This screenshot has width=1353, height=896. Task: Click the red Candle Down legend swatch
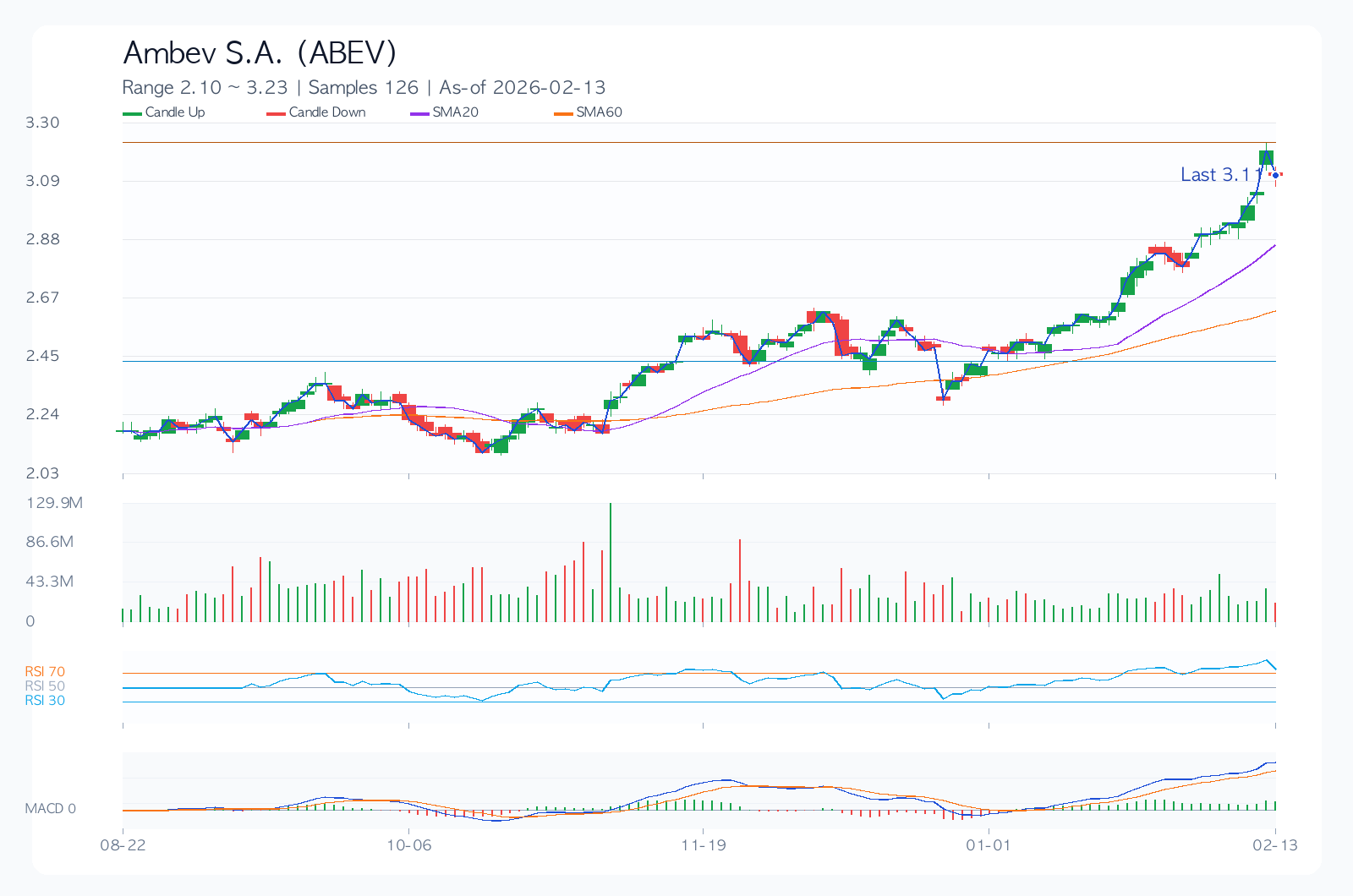[x=277, y=113]
